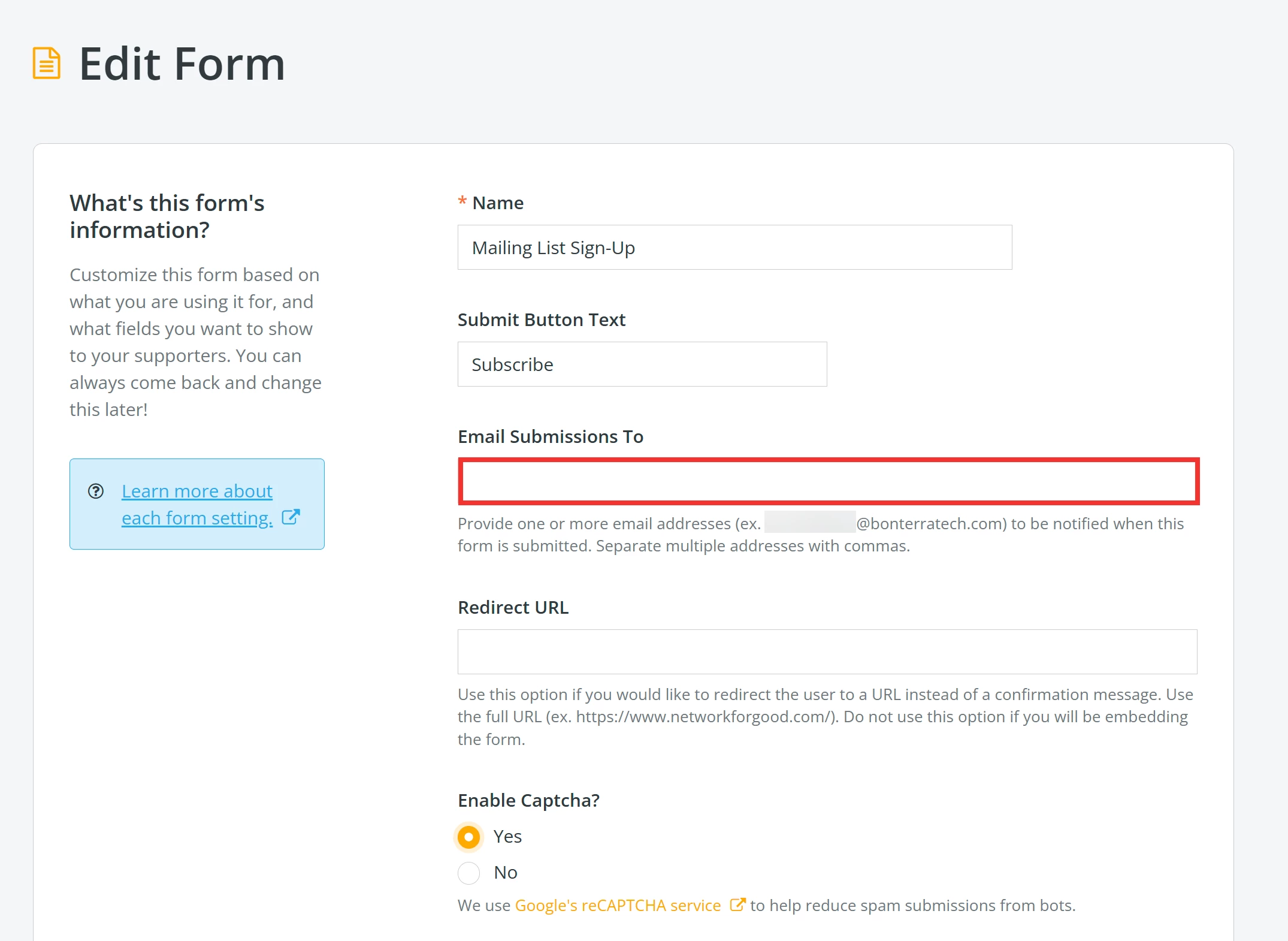Viewport: 1288px width, 941px height.
Task: Click the Edit Form page heading
Action: pyautogui.click(x=182, y=64)
